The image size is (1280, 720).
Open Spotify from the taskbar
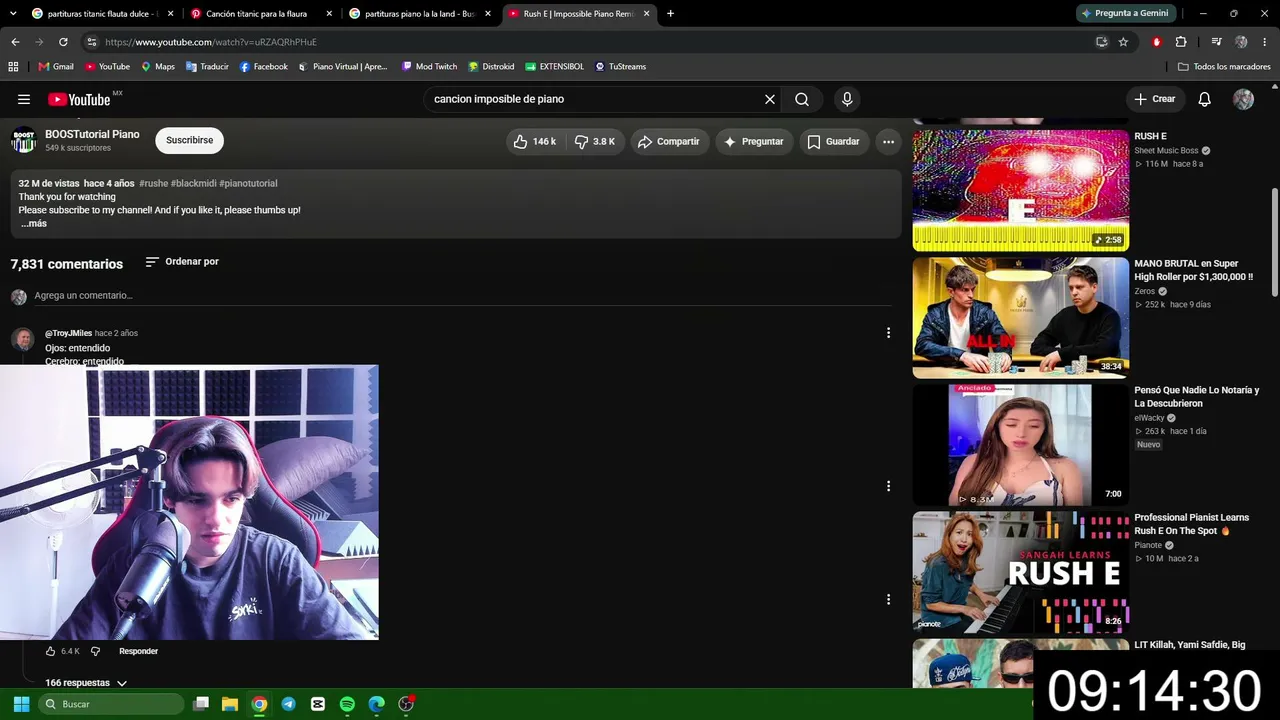(x=347, y=704)
